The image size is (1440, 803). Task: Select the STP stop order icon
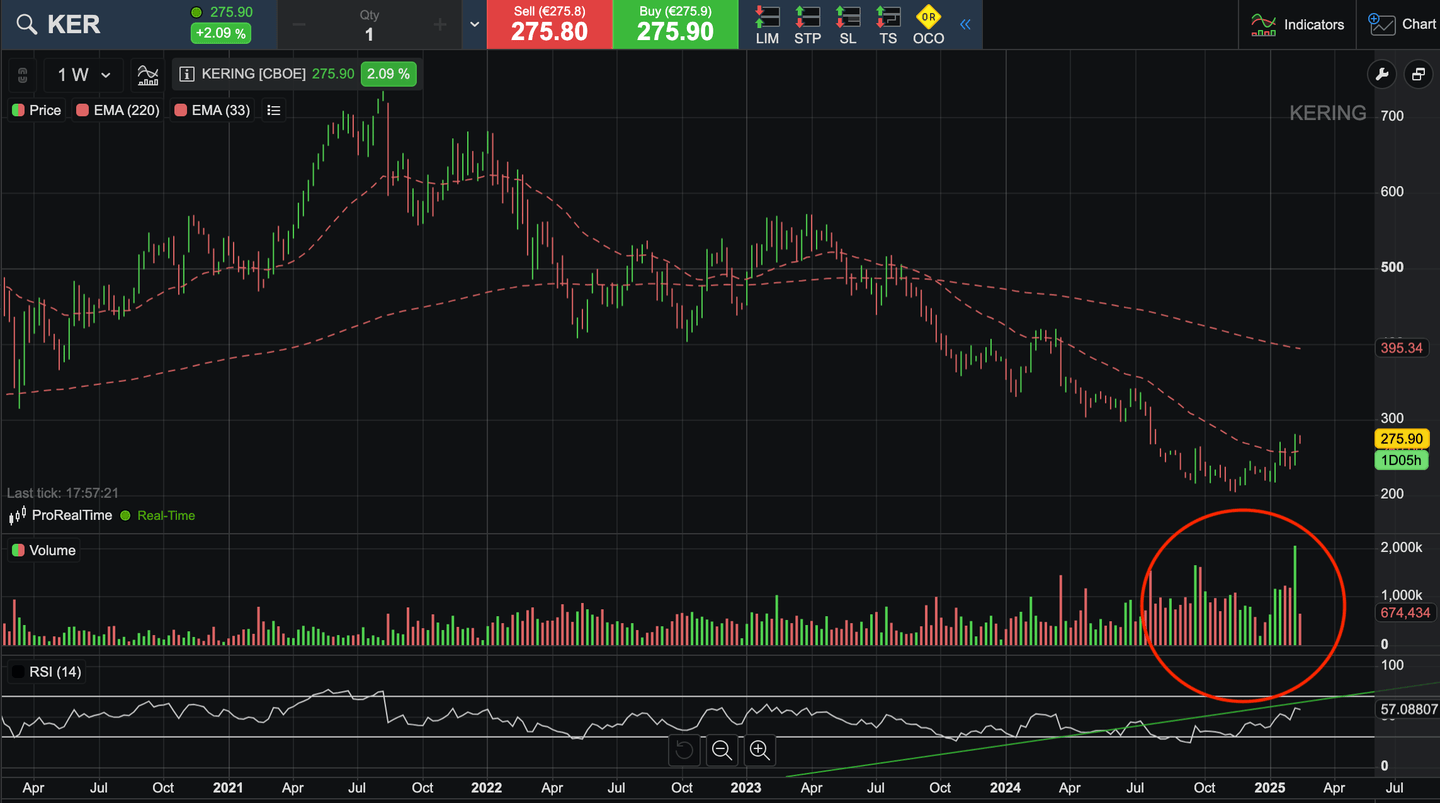807,24
